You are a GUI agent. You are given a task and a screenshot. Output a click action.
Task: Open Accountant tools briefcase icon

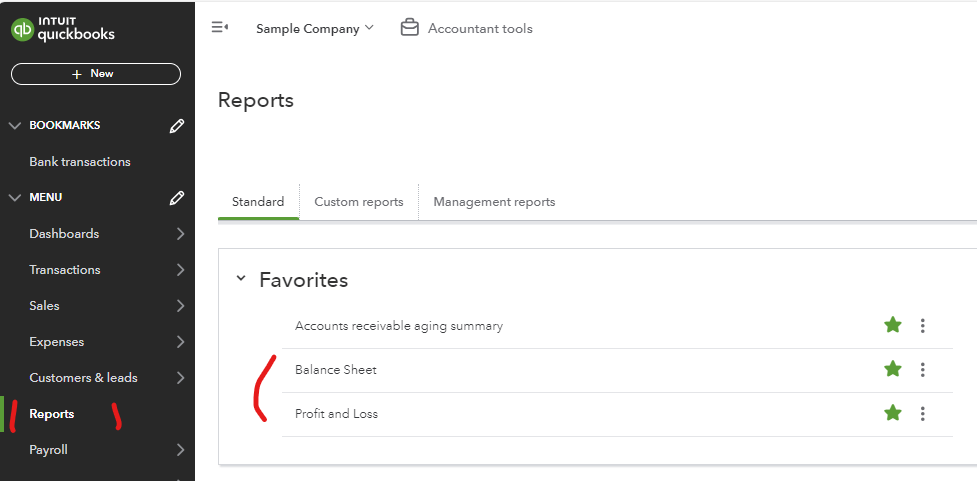[x=409, y=28]
